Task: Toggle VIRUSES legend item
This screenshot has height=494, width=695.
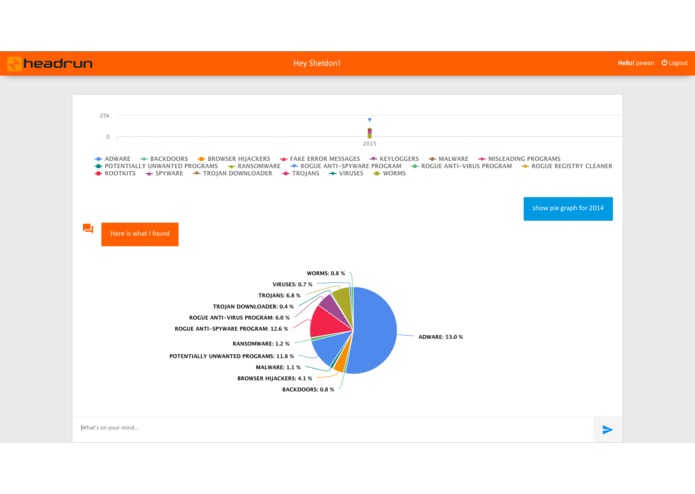Action: tap(346, 173)
